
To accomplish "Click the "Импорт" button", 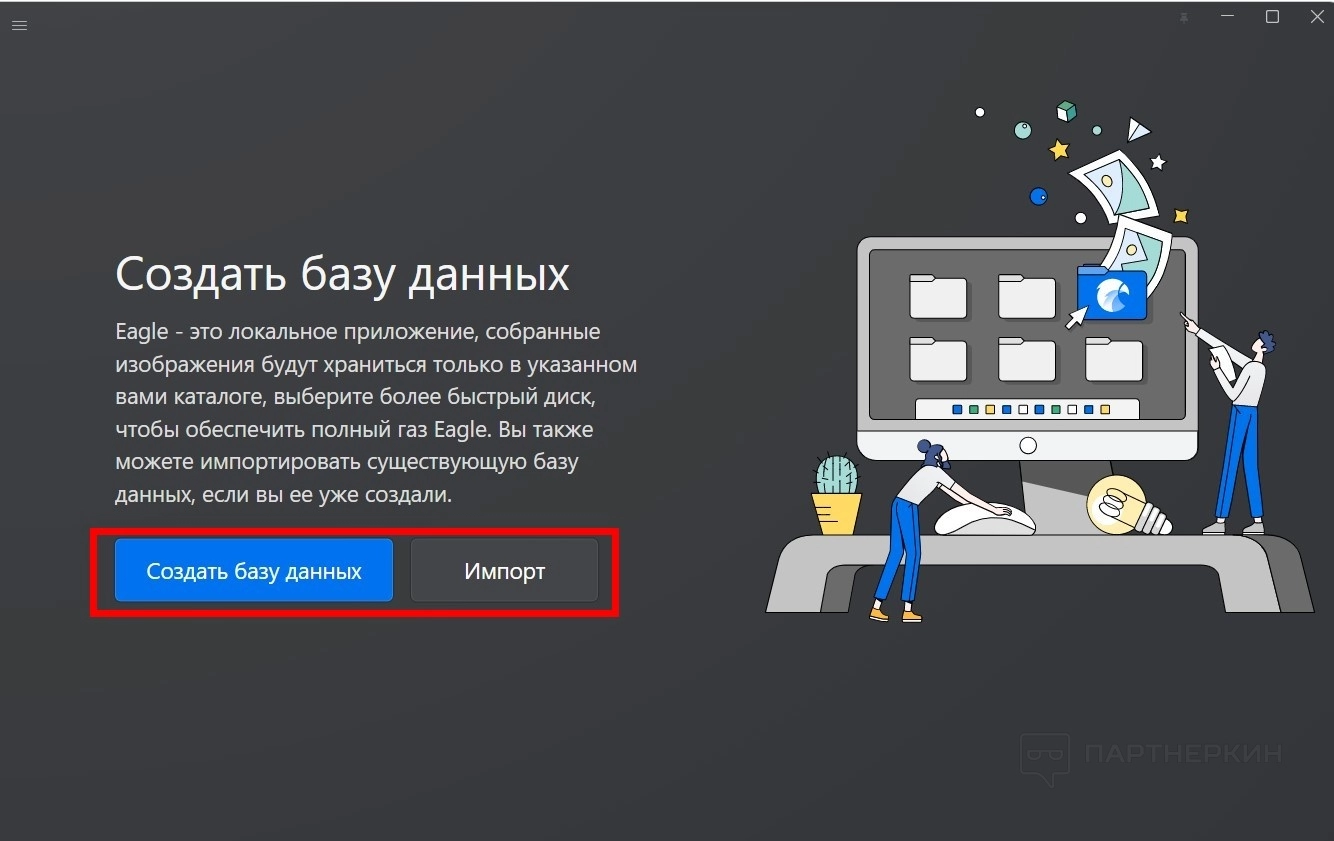I will [x=504, y=570].
